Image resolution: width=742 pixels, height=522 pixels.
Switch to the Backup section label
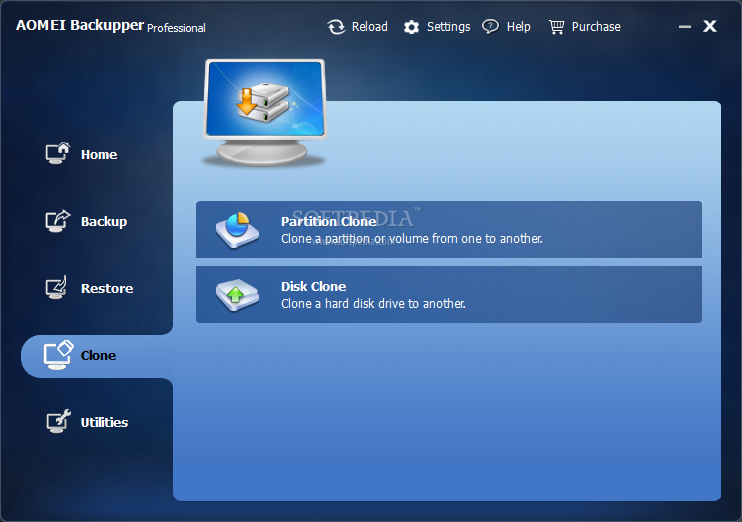point(104,221)
